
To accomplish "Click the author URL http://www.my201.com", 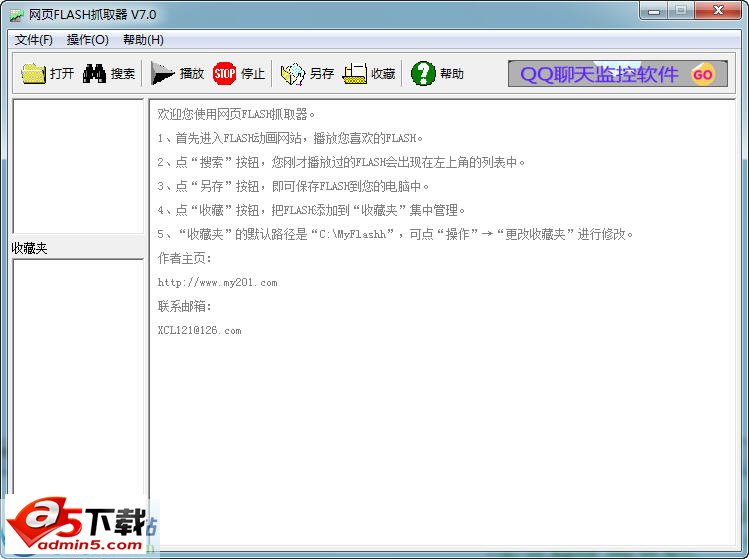I will pos(217,282).
